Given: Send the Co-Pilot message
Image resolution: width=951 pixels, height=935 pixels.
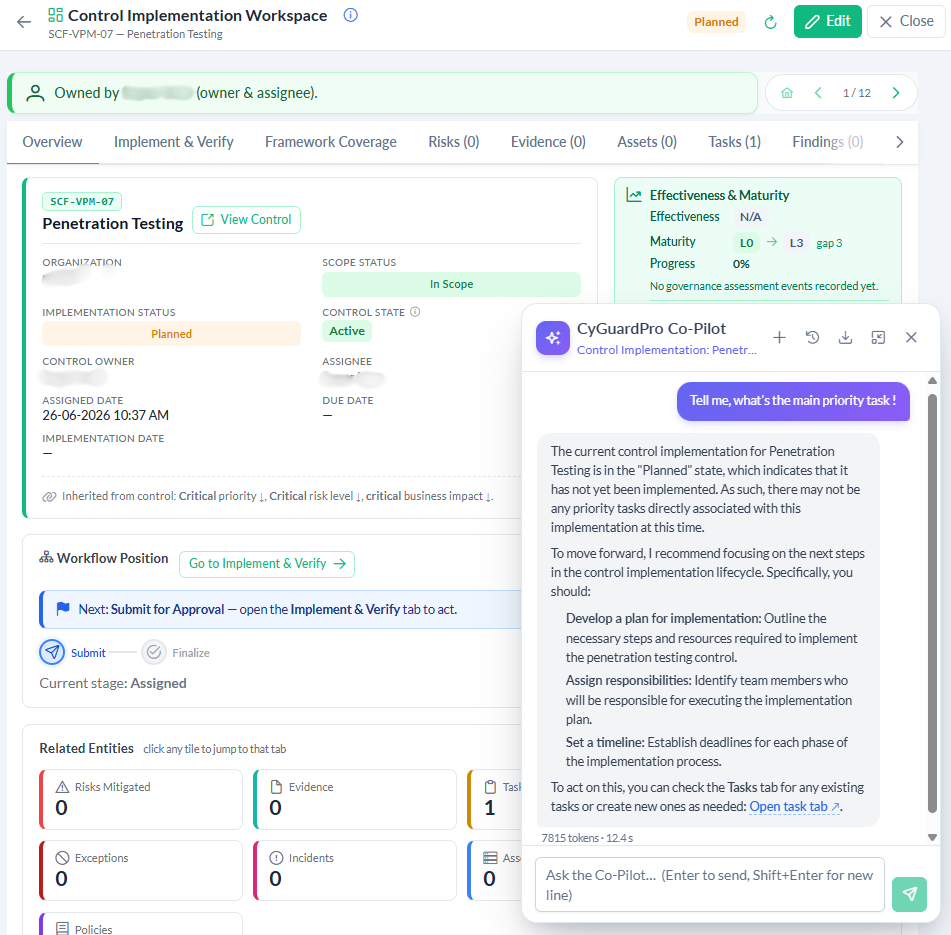Looking at the screenshot, I should click(909, 894).
